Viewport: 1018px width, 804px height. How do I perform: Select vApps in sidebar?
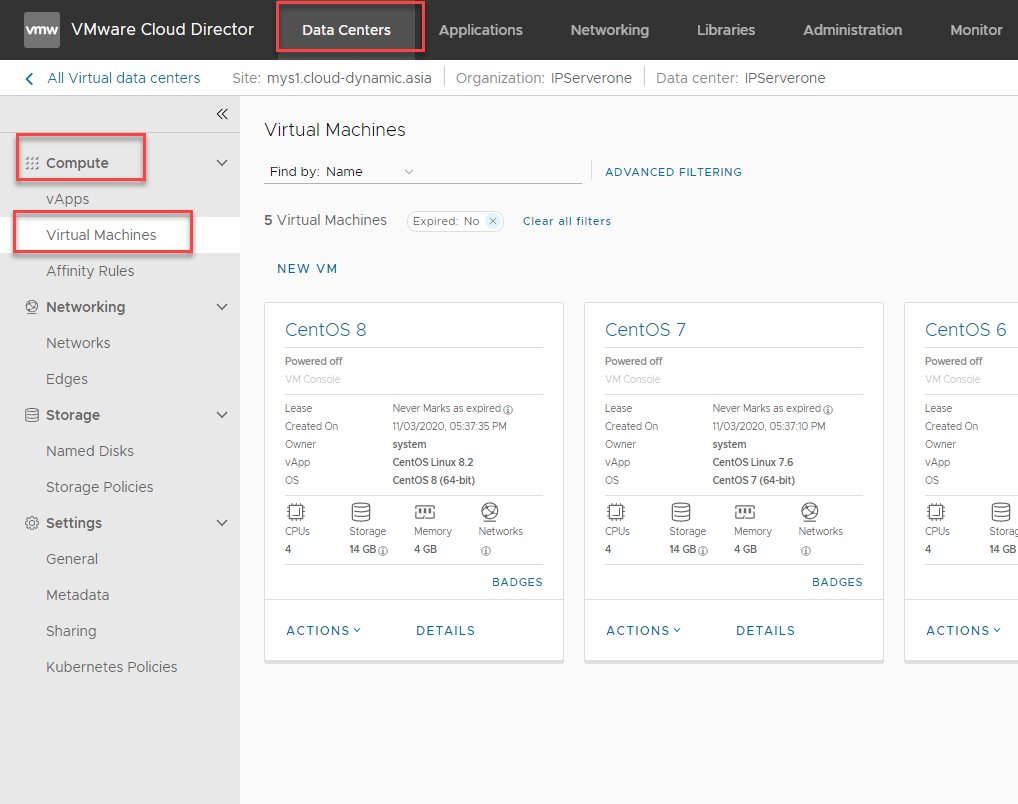coord(68,199)
